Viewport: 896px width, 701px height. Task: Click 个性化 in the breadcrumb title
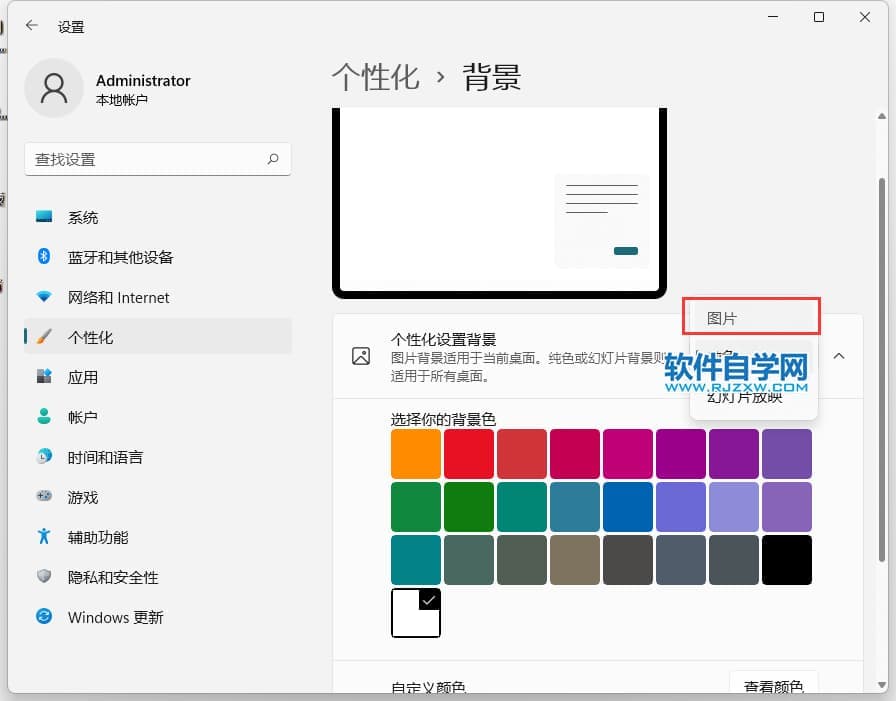(x=375, y=77)
